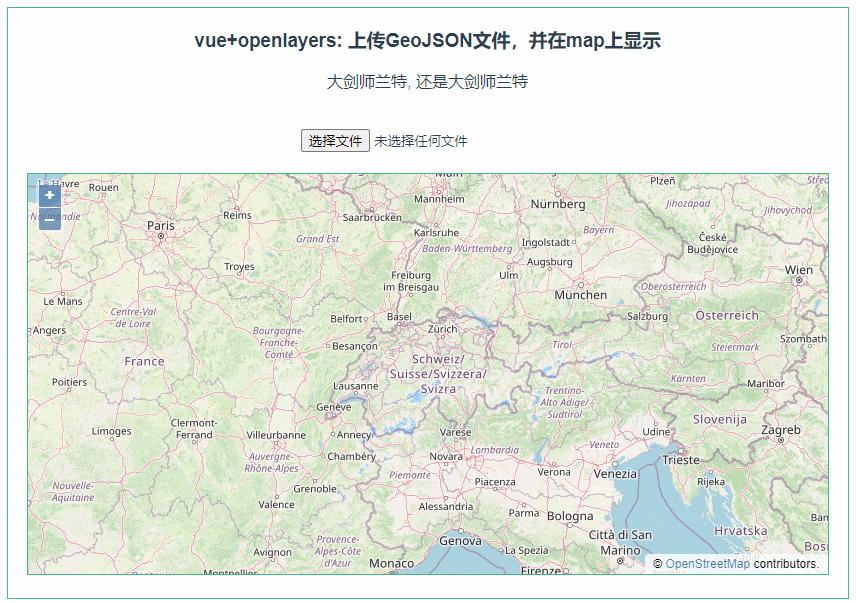
Task: Click the Trieste label on map
Action: coord(681,460)
